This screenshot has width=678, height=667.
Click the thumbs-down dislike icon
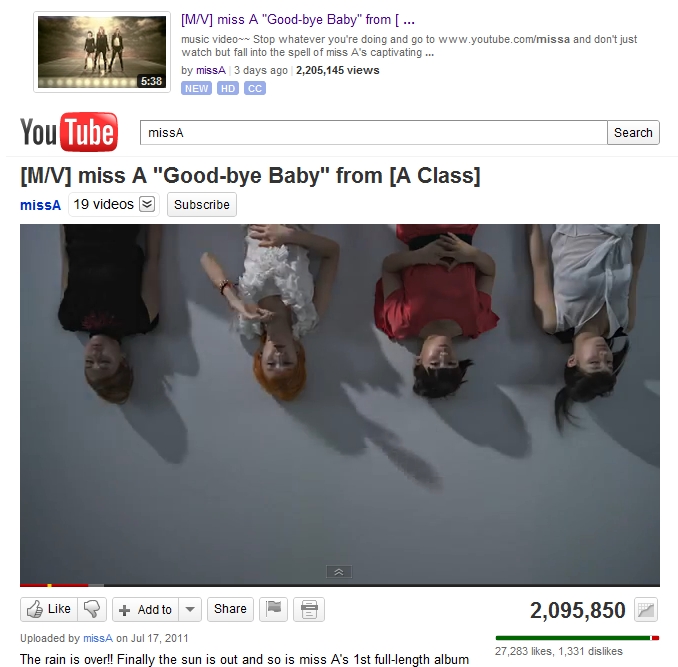(x=92, y=610)
